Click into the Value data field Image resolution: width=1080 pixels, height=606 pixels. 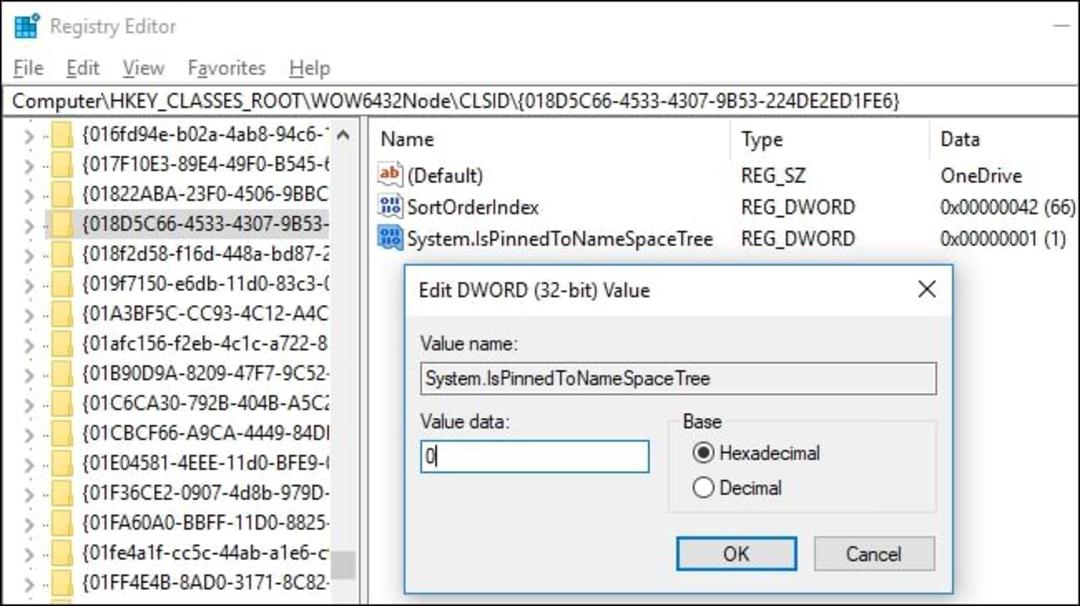click(x=534, y=457)
